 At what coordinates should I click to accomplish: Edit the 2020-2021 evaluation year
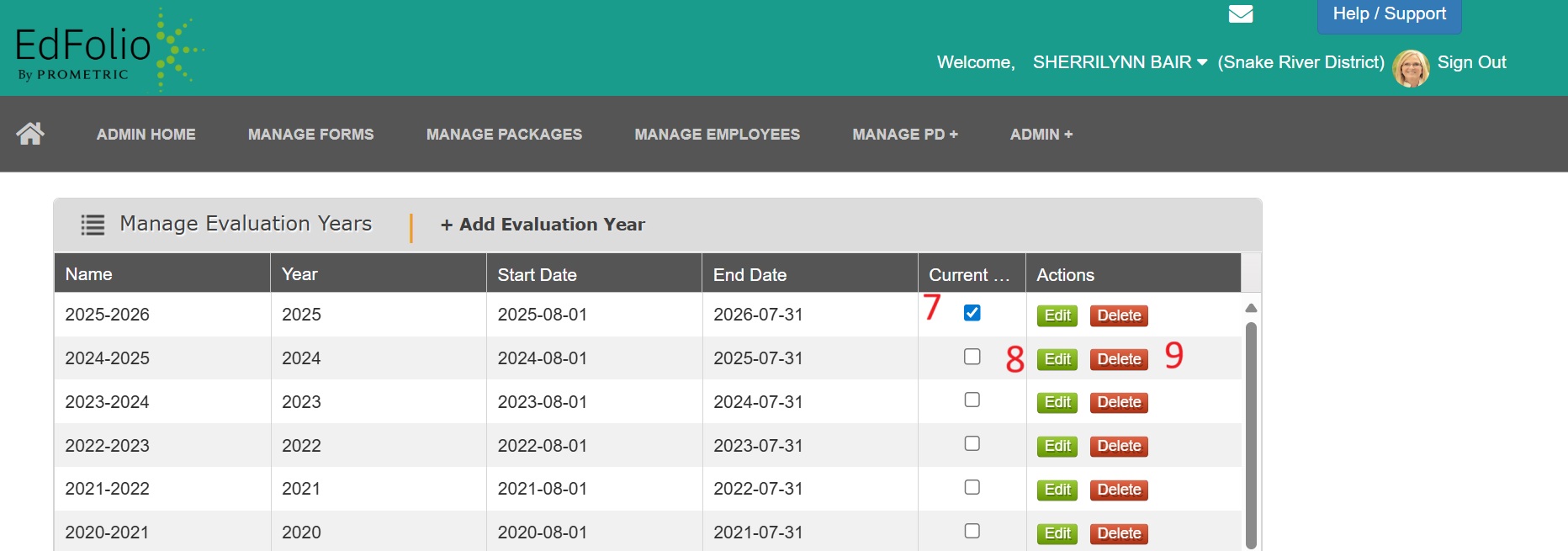(x=1057, y=533)
